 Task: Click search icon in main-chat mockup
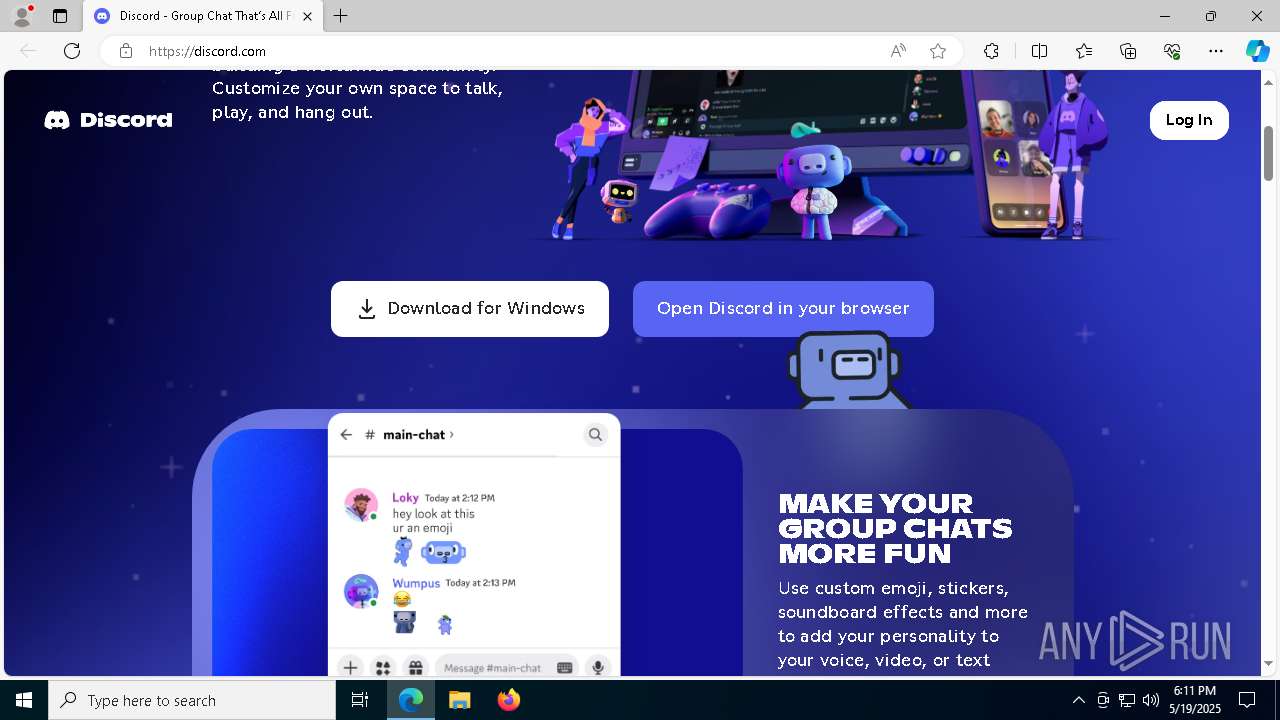click(x=595, y=435)
